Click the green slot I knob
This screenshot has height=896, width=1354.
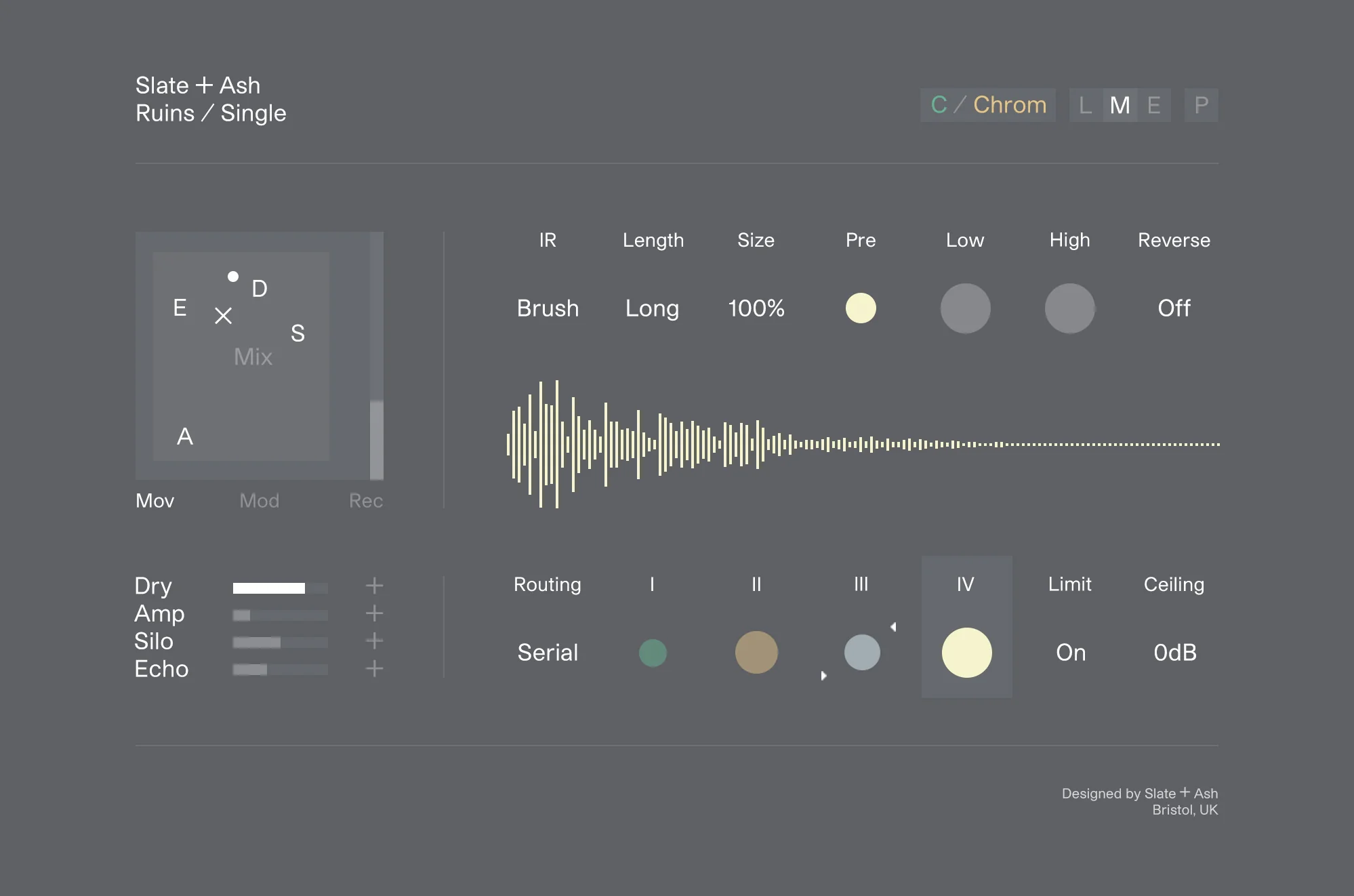click(x=653, y=653)
